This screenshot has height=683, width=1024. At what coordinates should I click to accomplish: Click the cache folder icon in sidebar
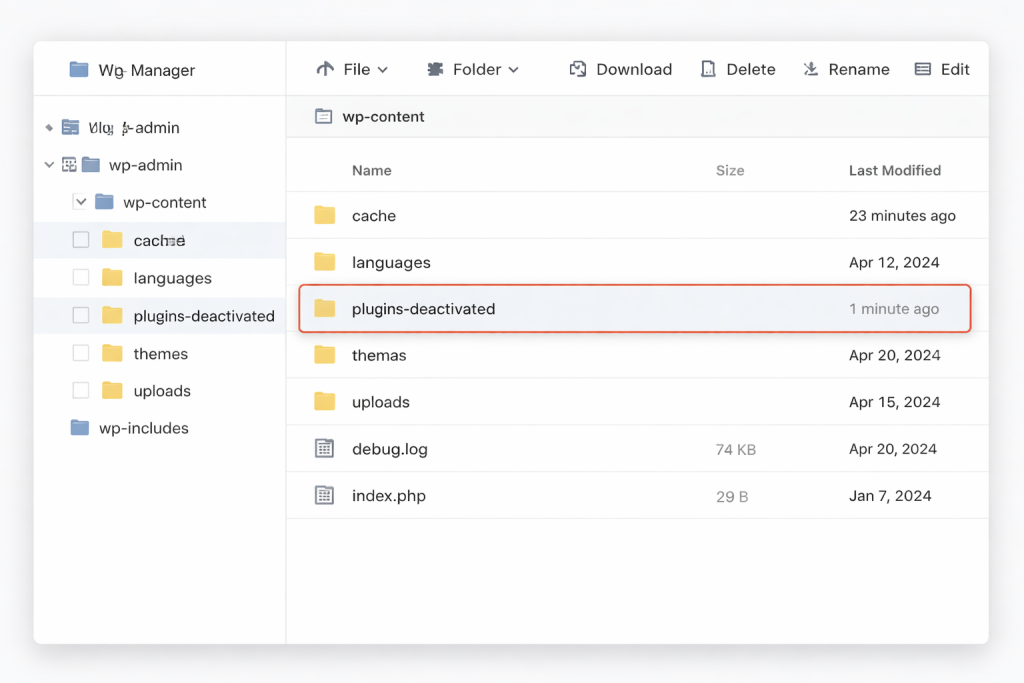pos(112,240)
